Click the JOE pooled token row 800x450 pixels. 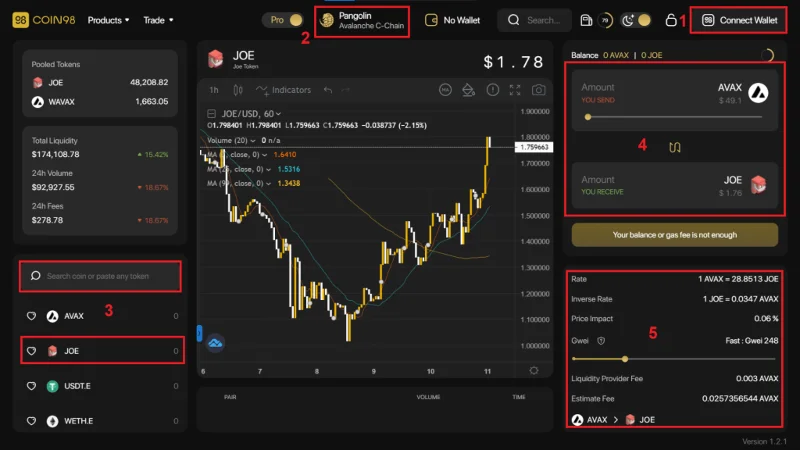pos(99,83)
